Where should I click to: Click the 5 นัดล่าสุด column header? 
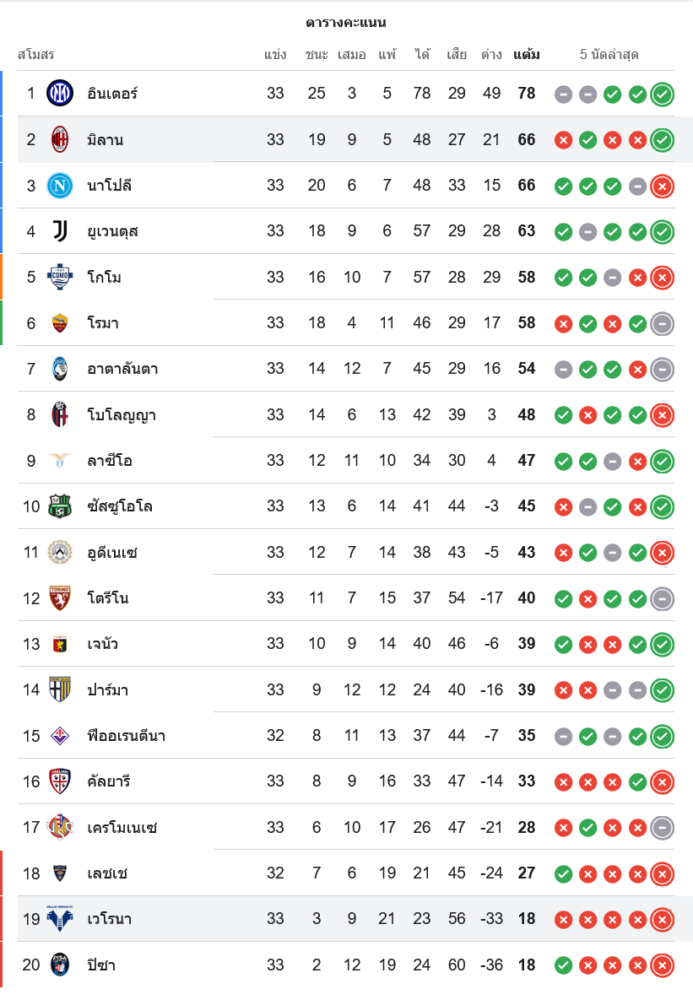[609, 54]
